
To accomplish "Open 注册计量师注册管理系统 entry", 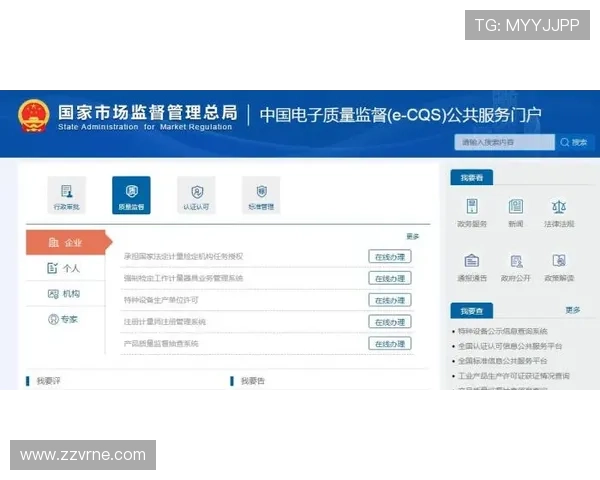I will (165, 322).
